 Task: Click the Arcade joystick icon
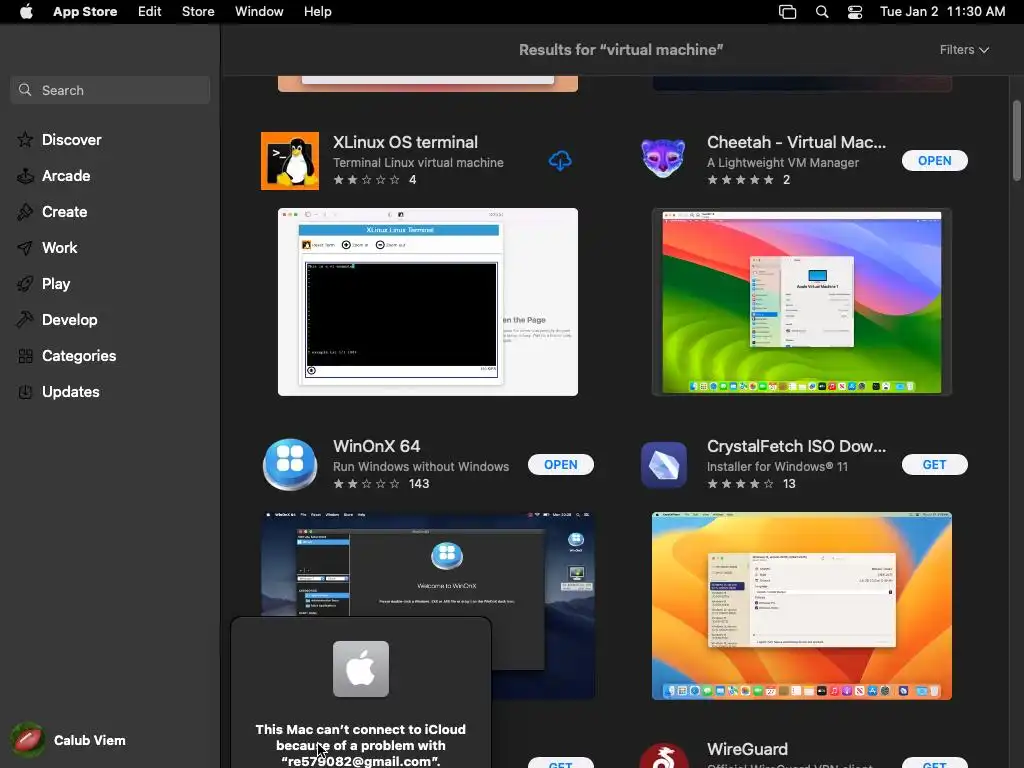[x=25, y=176]
